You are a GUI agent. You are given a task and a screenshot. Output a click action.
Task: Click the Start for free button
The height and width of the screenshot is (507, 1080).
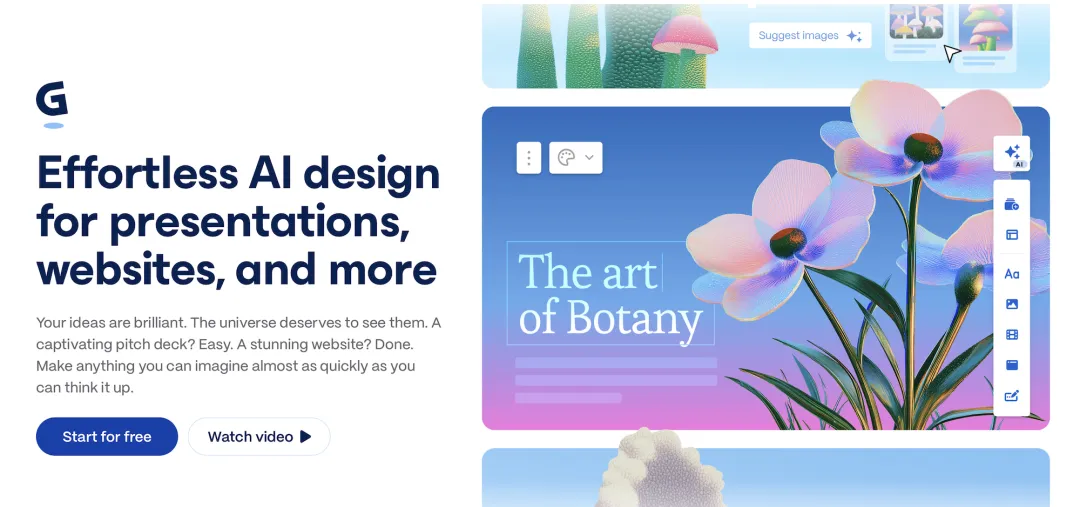(107, 437)
